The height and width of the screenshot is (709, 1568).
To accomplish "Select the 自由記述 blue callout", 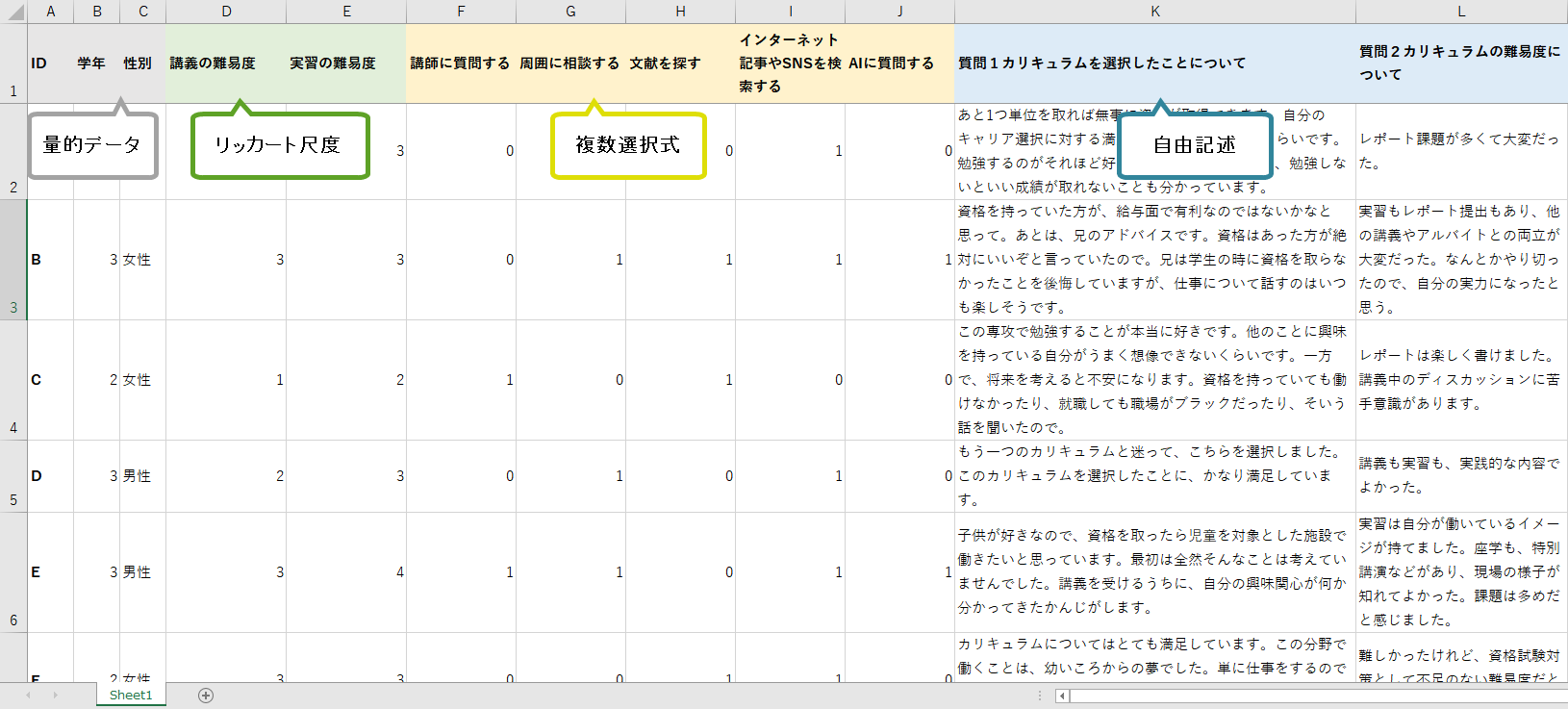I will [1195, 145].
